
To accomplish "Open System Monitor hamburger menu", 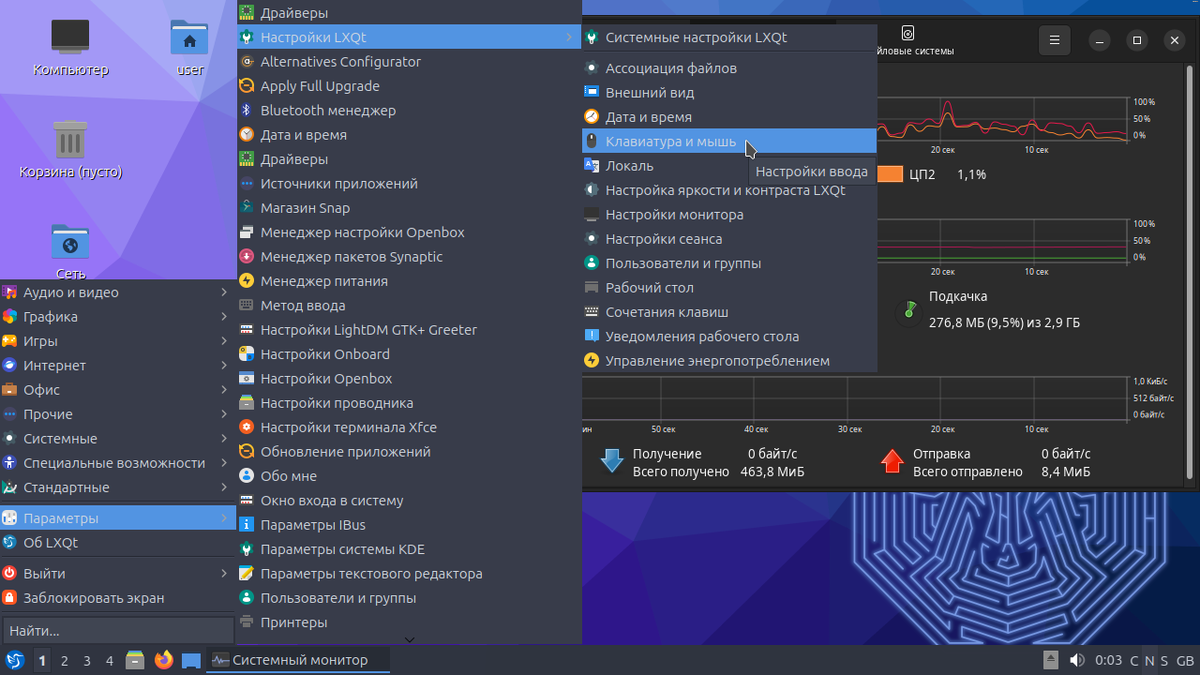I will [1052, 41].
